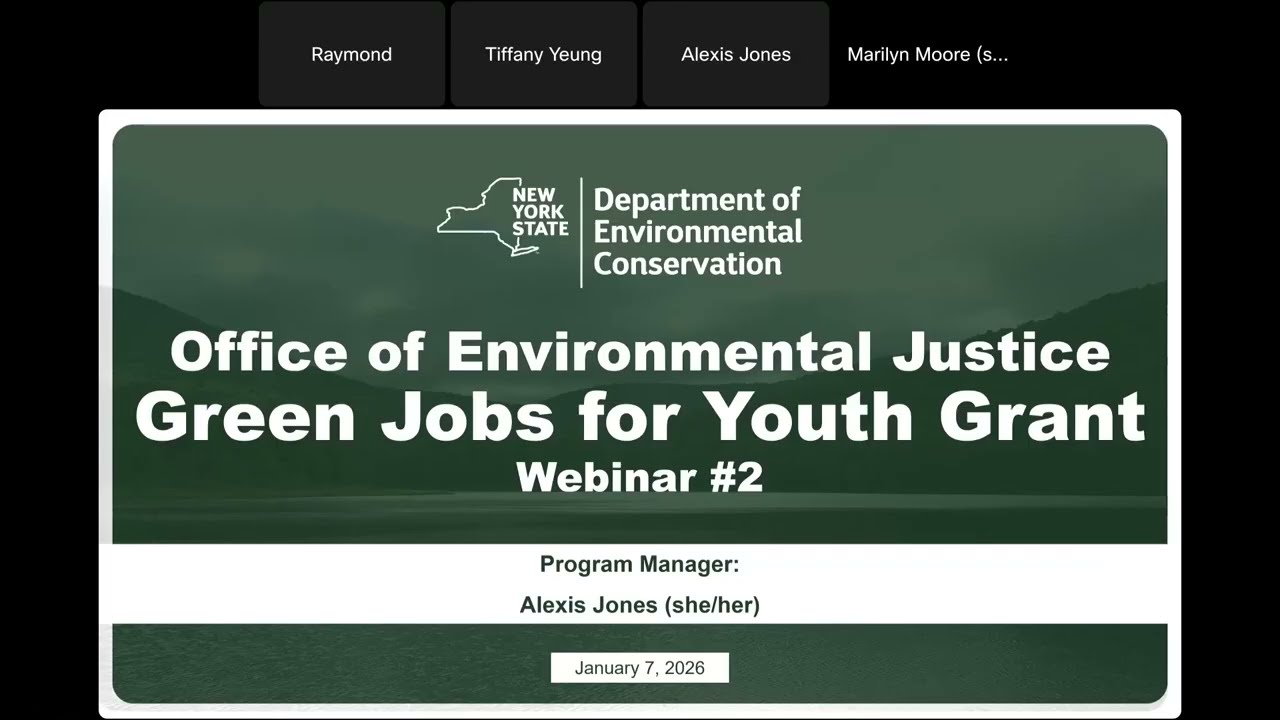Select Raymond's participant tile
The image size is (1280, 720).
(351, 54)
